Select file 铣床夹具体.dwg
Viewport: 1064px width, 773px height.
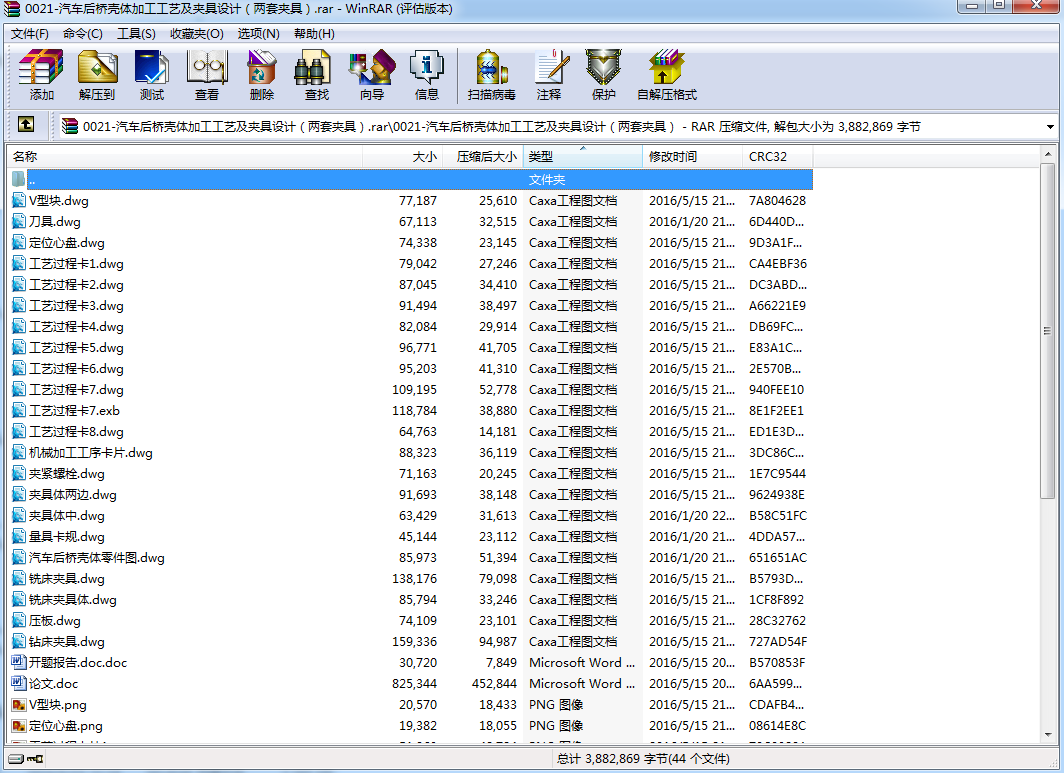[73, 600]
